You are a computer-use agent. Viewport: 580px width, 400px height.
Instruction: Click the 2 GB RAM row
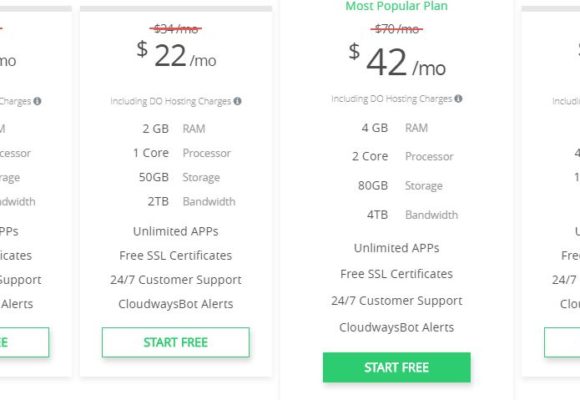point(174,128)
